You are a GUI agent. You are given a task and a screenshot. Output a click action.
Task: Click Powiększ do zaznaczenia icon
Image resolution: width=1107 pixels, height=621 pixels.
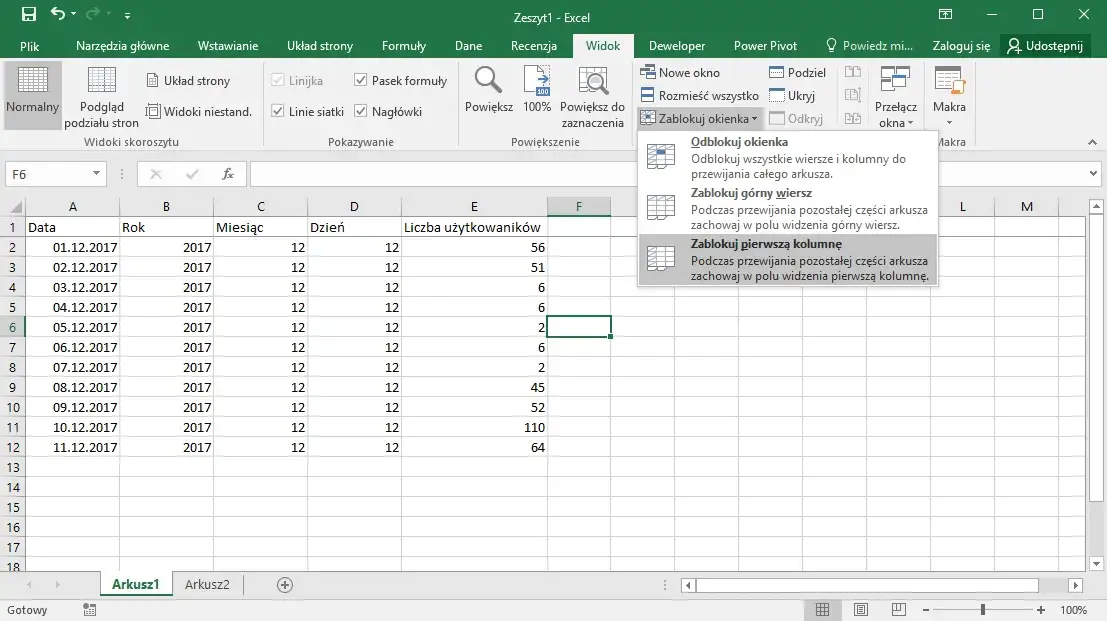click(592, 81)
